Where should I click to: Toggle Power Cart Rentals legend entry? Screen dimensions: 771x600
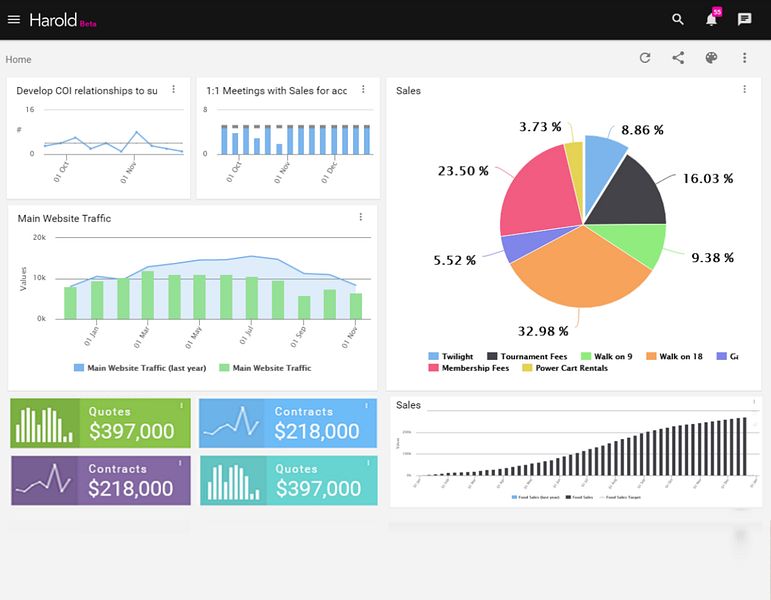(565, 368)
